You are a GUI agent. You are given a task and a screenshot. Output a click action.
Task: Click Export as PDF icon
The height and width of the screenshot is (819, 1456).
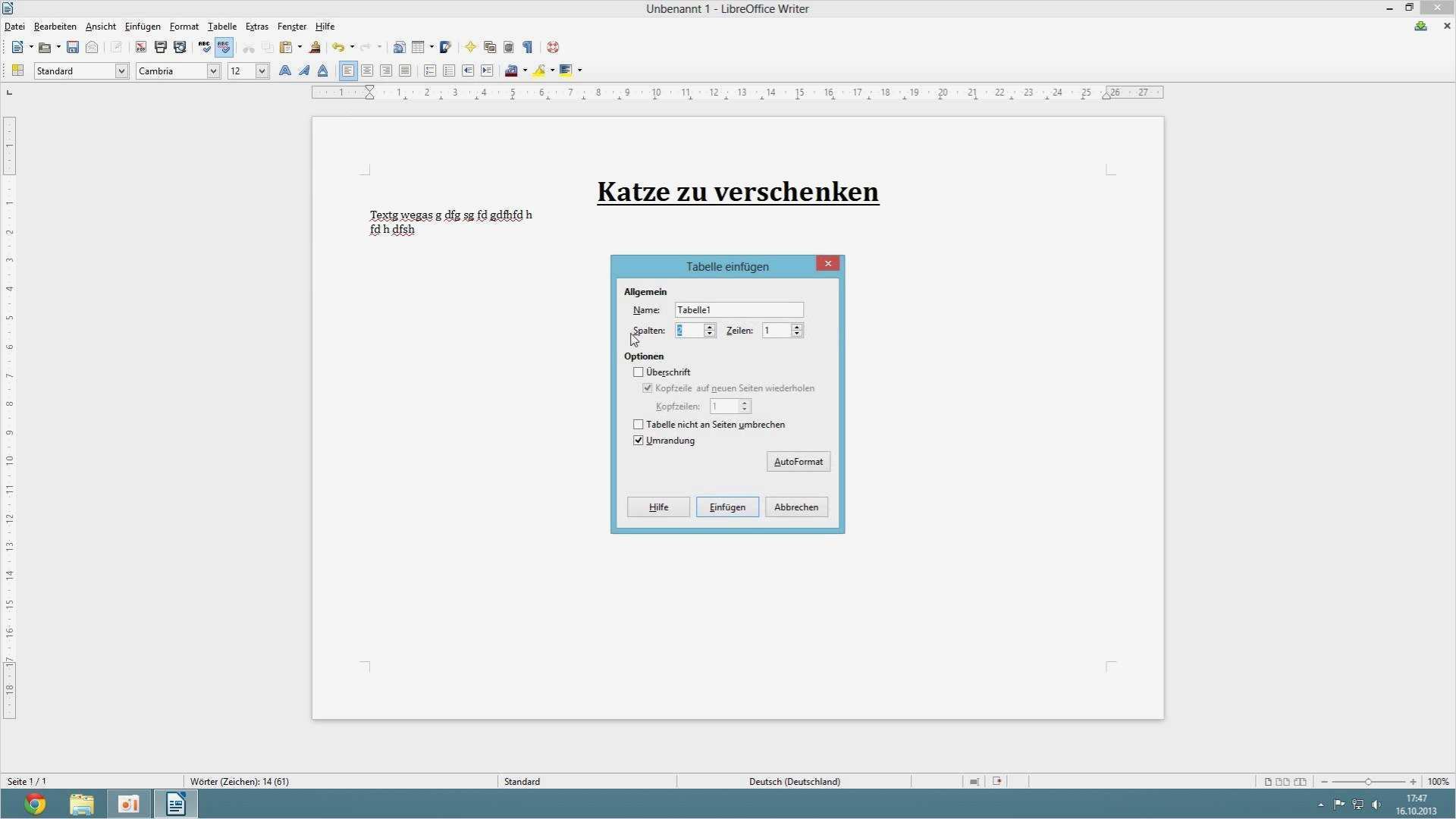pos(141,47)
